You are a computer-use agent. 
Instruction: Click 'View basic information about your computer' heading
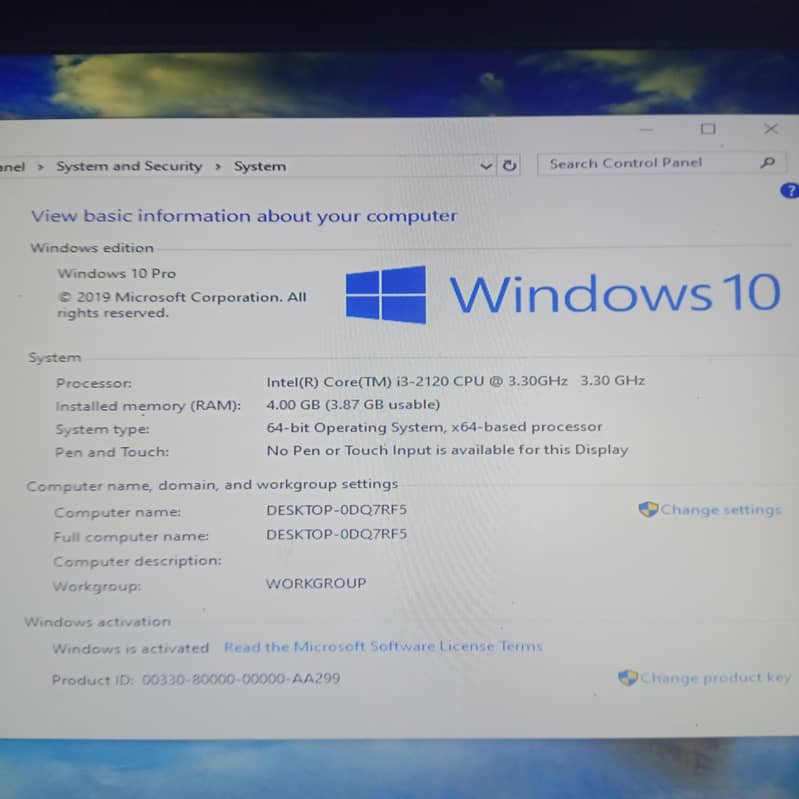click(x=244, y=216)
